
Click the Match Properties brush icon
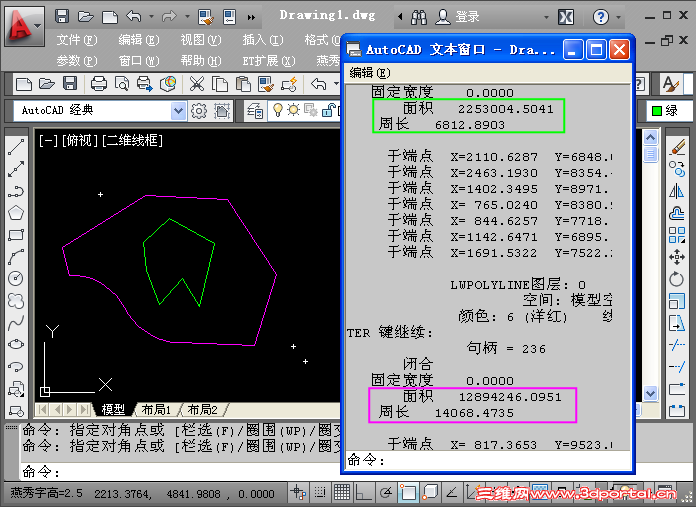[266, 83]
